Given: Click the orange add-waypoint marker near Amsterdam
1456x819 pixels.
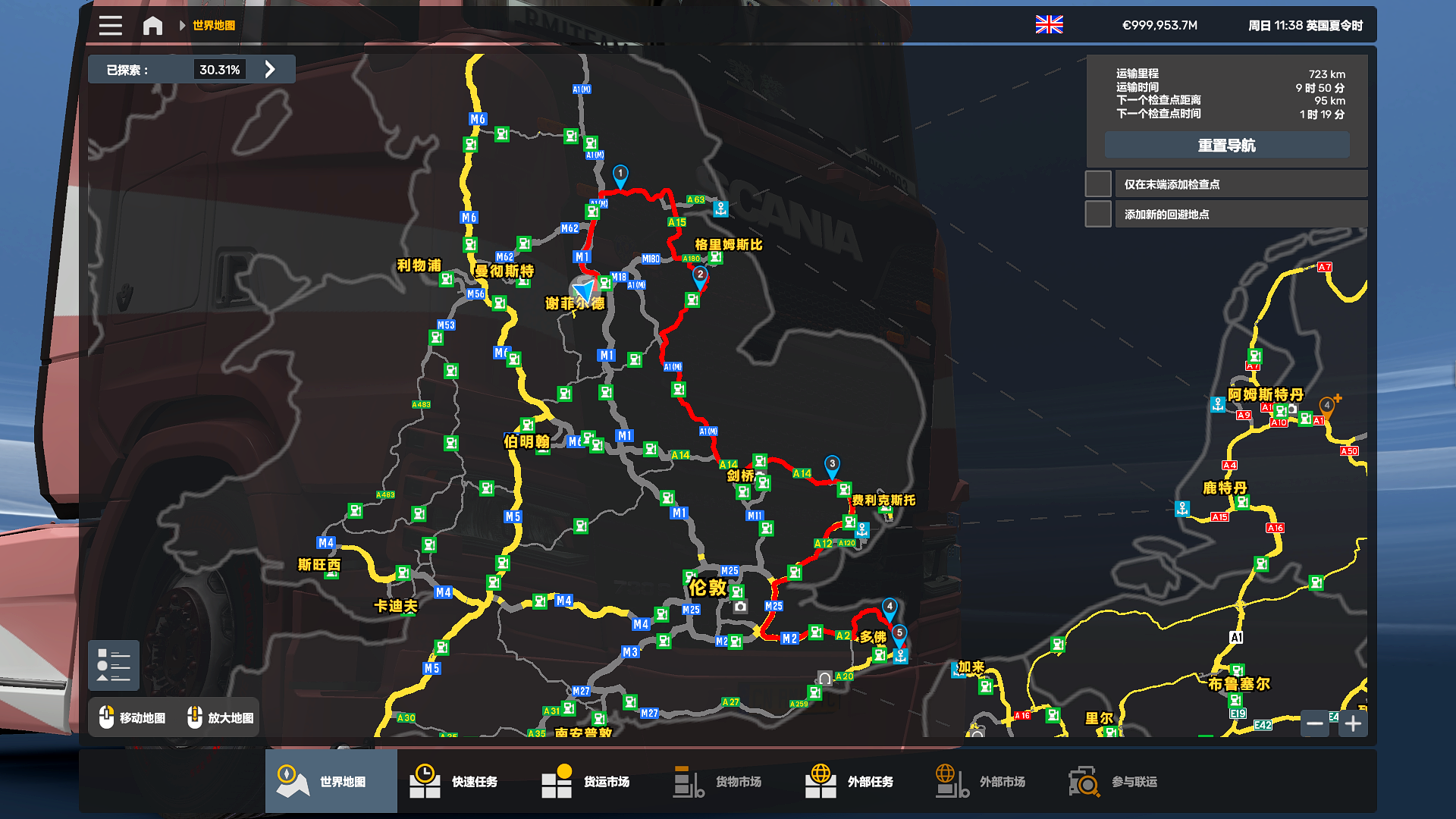Looking at the screenshot, I should pyautogui.click(x=1328, y=406).
